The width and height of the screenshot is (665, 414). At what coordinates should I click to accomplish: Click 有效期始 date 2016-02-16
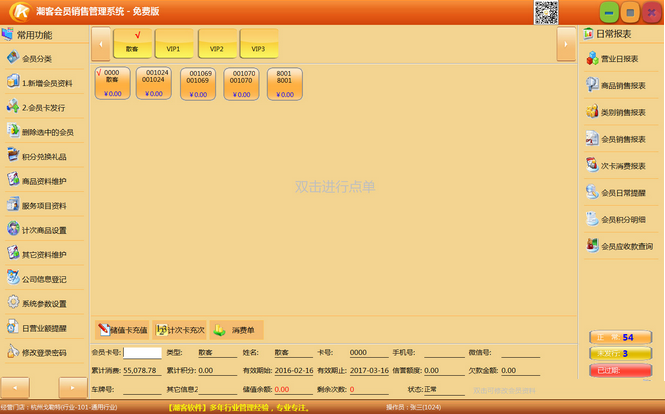[x=294, y=370]
